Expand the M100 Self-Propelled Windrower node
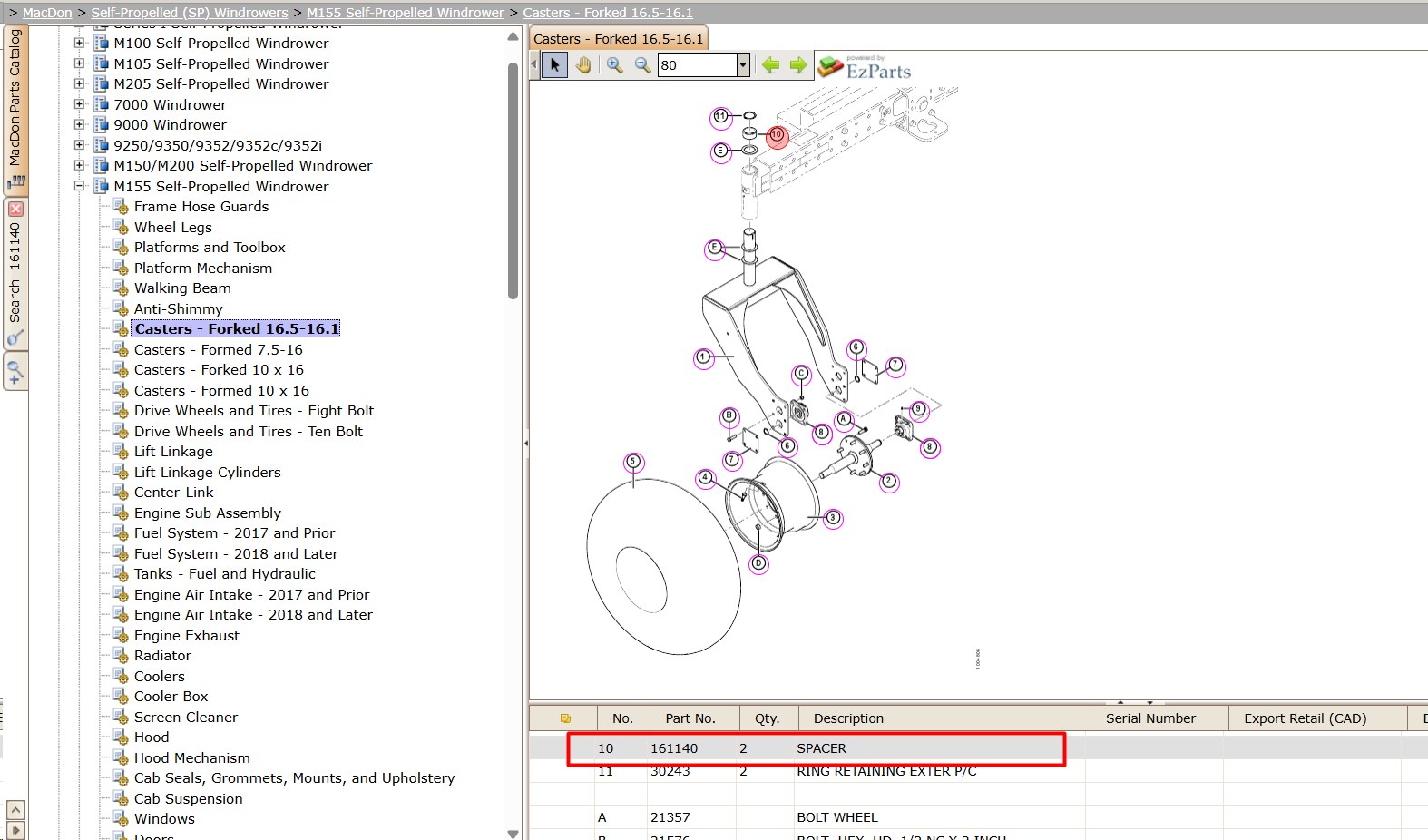This screenshot has width=1428, height=840. [x=79, y=43]
